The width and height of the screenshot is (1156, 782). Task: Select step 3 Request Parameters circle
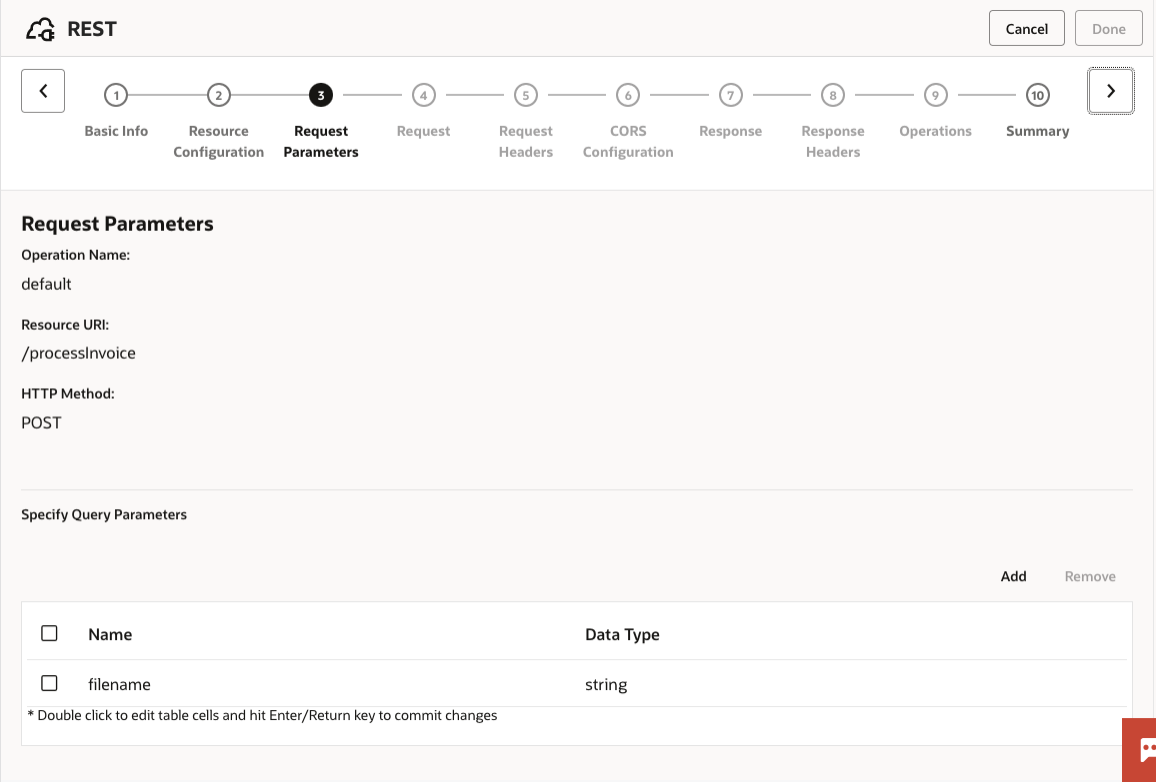point(321,96)
